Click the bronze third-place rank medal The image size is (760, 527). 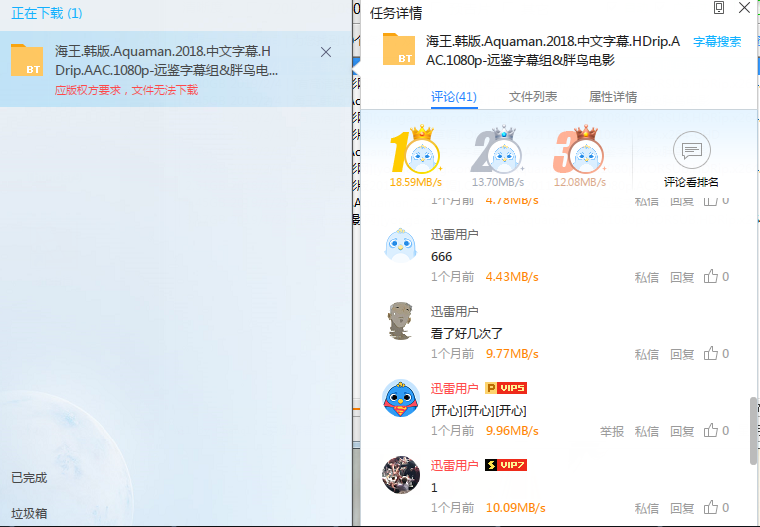(579, 152)
